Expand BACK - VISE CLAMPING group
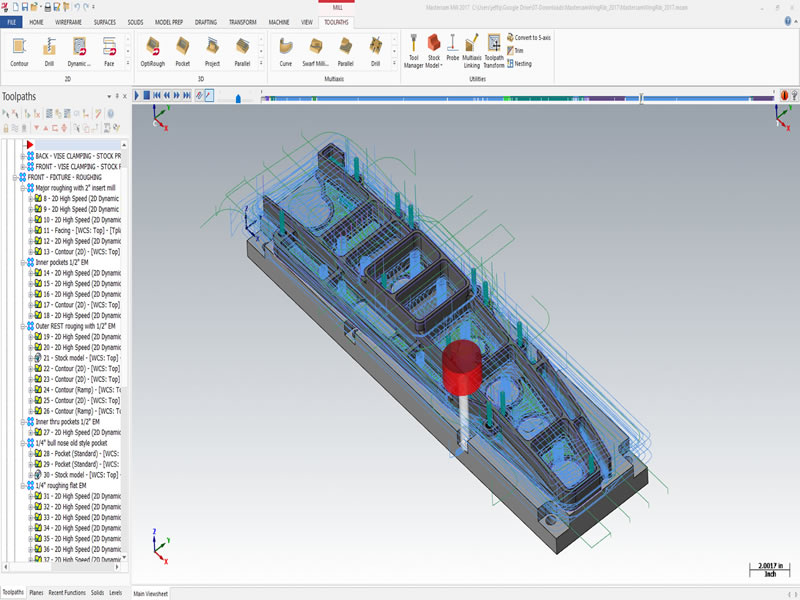Image resolution: width=800 pixels, height=600 pixels. [x=22, y=156]
